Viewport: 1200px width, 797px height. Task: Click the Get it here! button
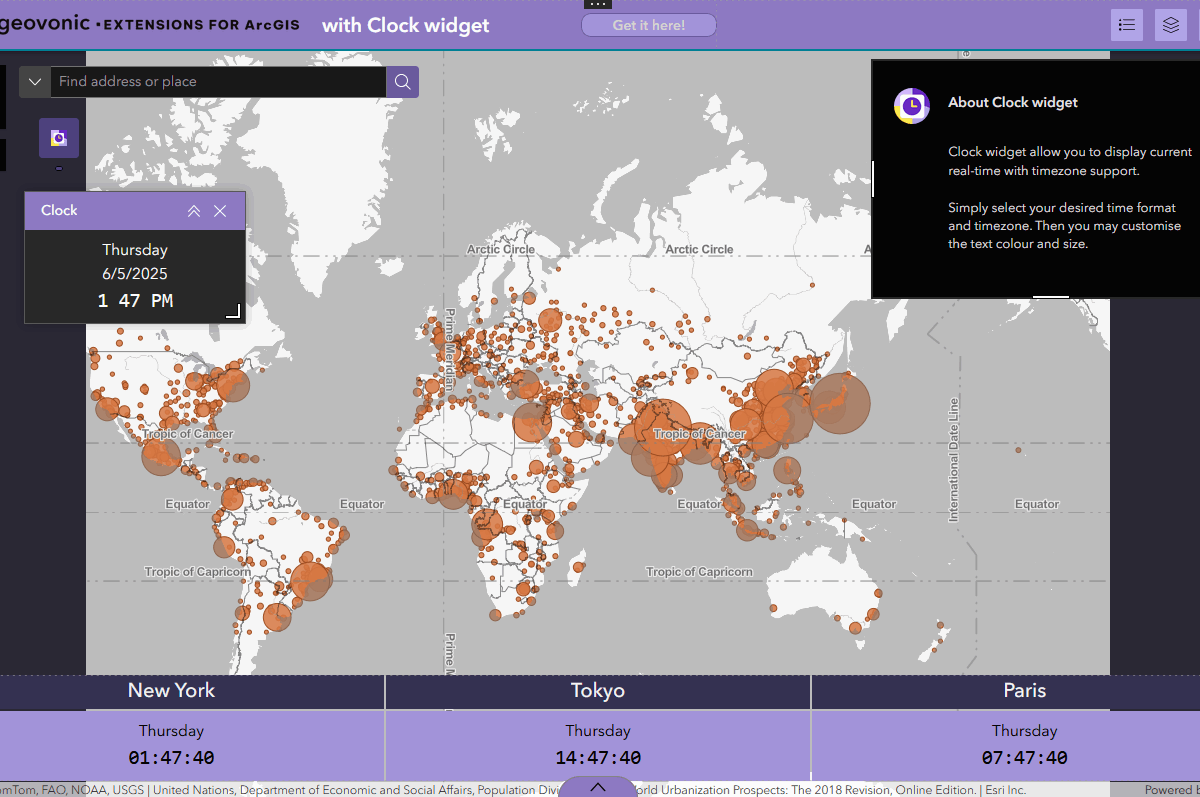649,25
